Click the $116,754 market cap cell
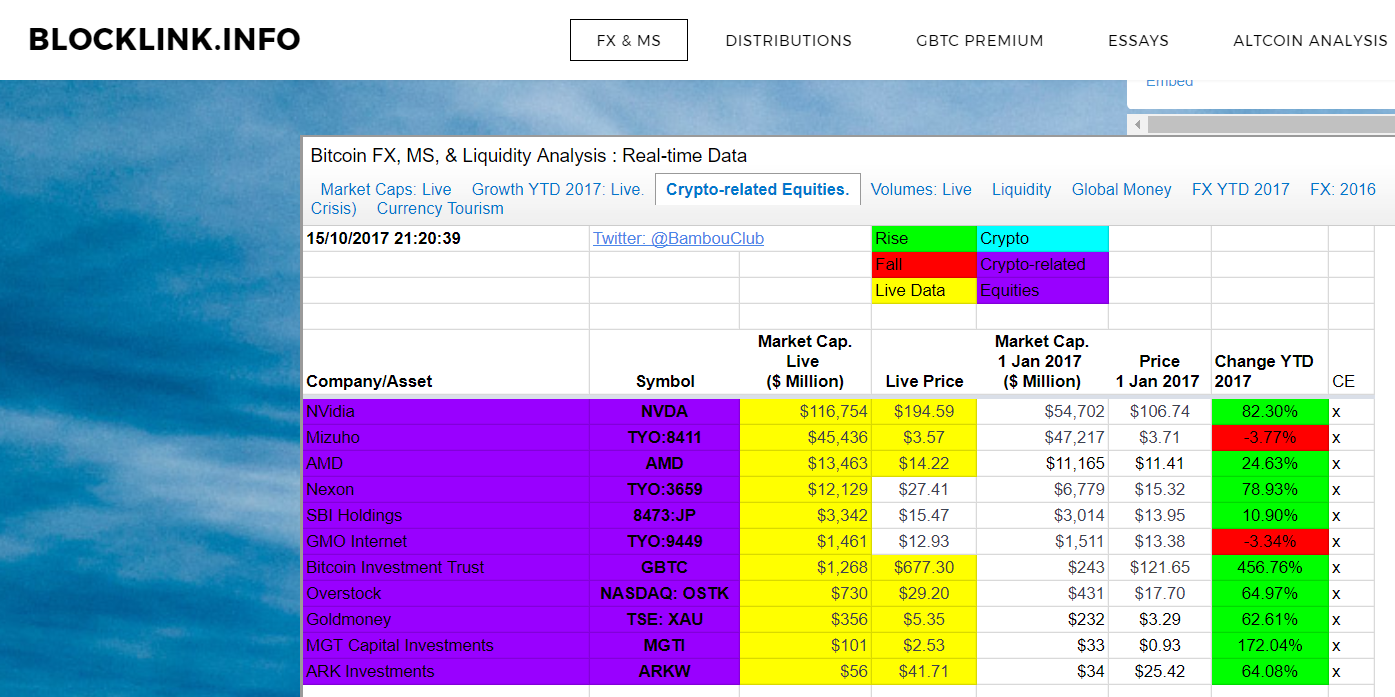 805,411
